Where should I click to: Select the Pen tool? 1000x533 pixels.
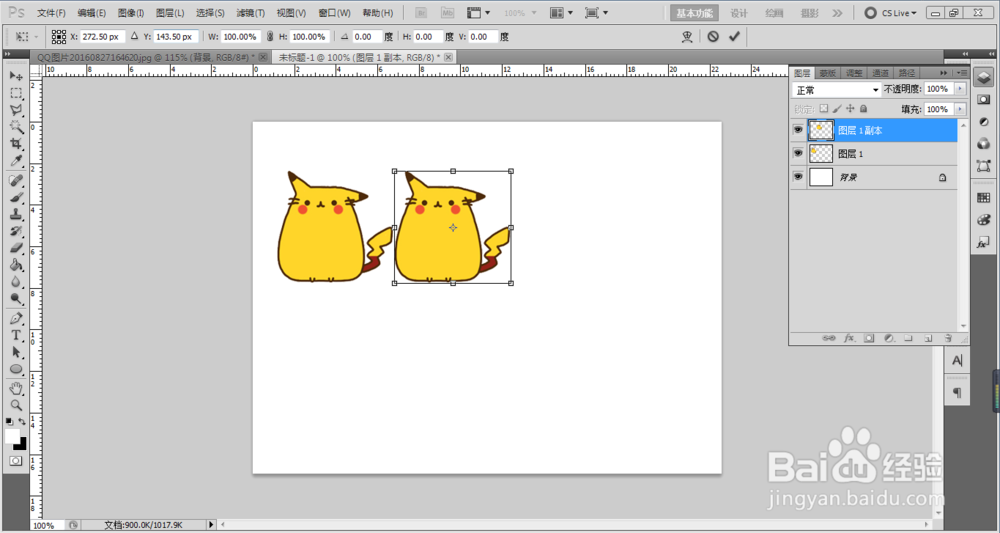coord(16,319)
